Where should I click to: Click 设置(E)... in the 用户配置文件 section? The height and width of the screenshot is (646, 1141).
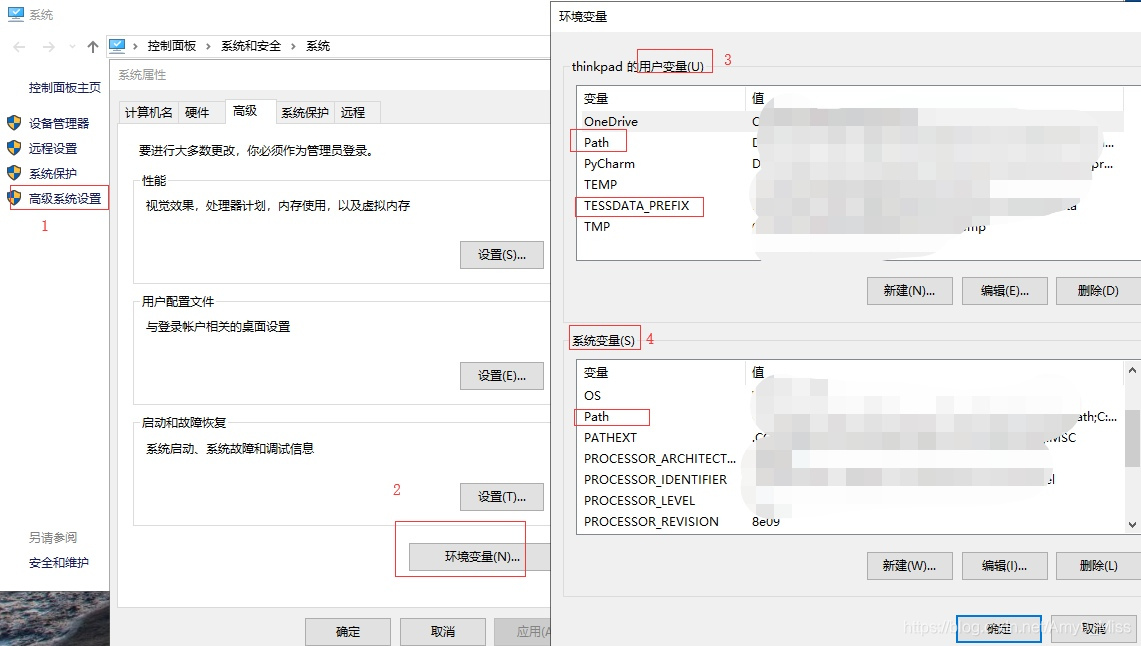point(501,375)
